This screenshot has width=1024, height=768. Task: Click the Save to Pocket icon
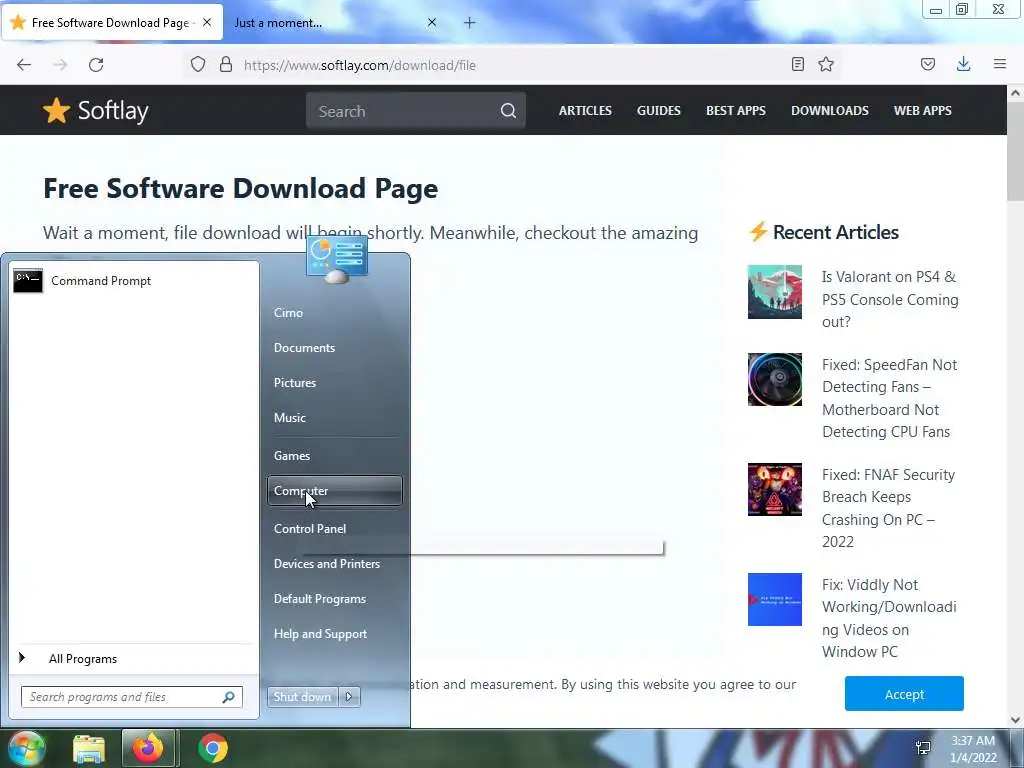928,64
